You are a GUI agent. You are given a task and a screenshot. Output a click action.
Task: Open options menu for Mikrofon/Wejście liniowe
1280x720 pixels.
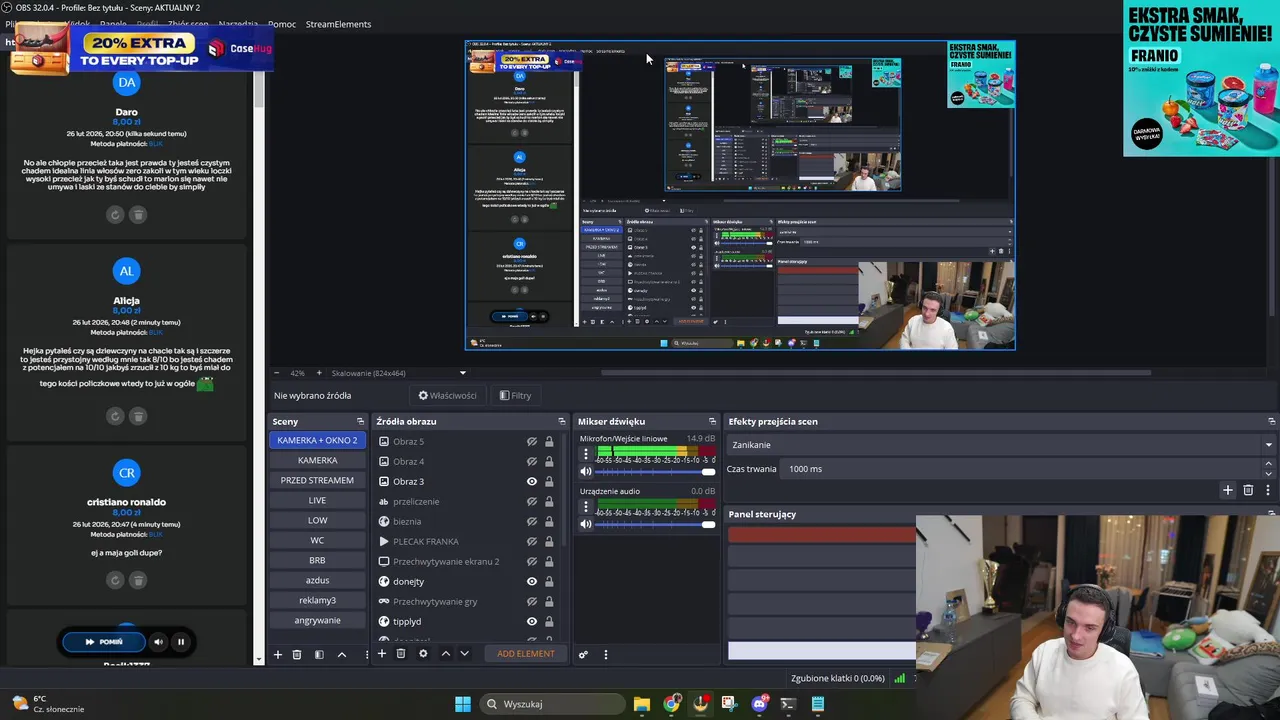click(x=586, y=454)
